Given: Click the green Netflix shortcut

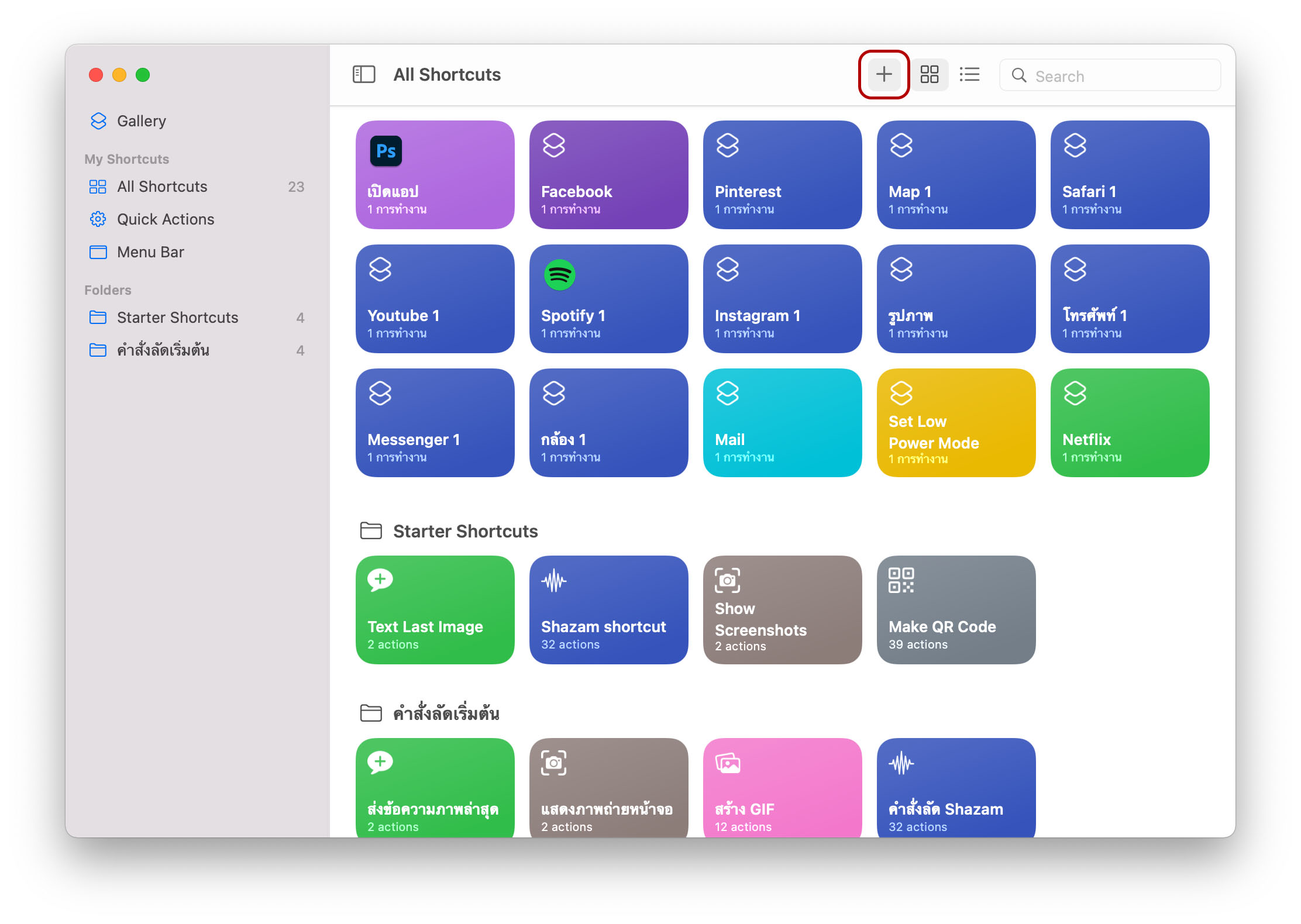Looking at the screenshot, I should [x=1130, y=423].
